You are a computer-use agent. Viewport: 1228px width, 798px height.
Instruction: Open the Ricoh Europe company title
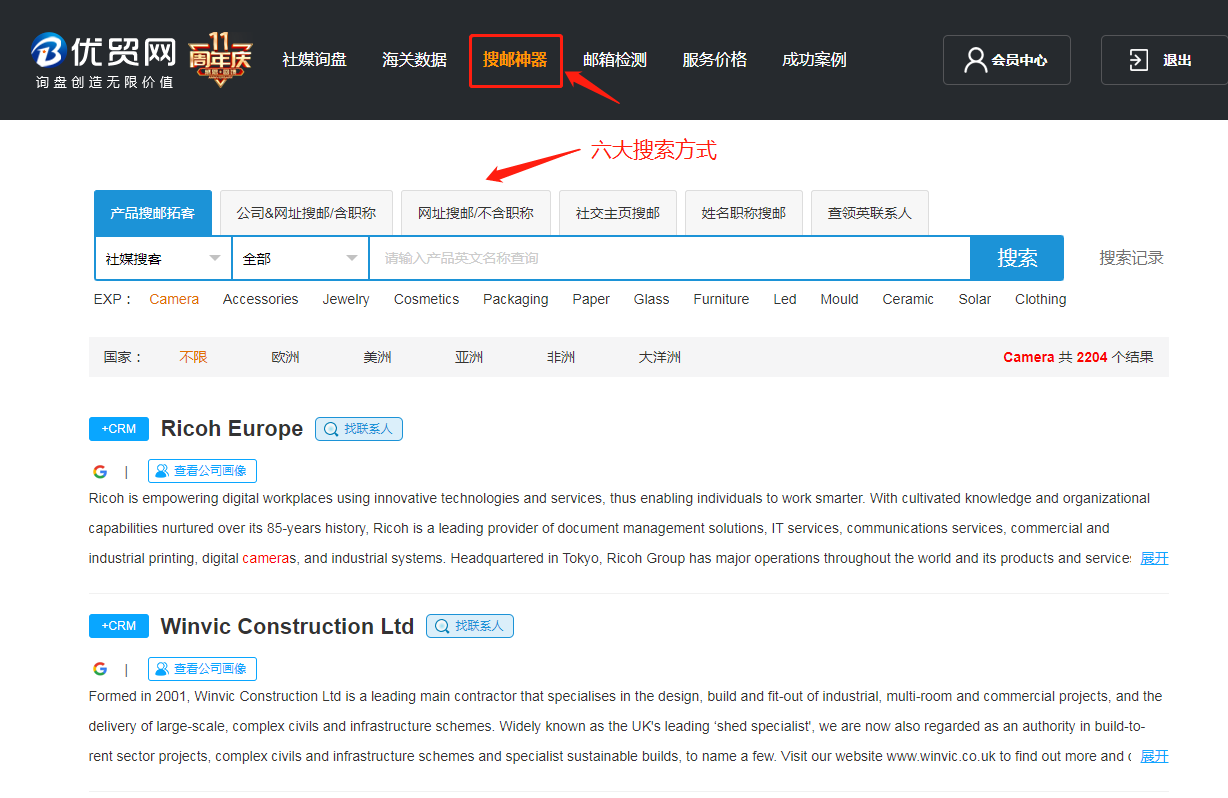pos(232,429)
